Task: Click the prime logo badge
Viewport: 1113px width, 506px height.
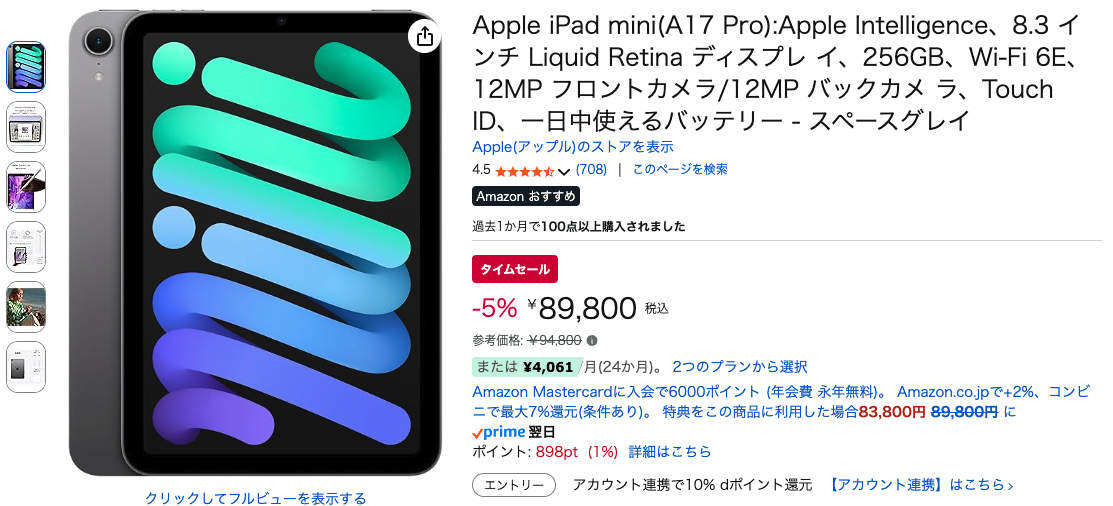Action: click(x=498, y=432)
